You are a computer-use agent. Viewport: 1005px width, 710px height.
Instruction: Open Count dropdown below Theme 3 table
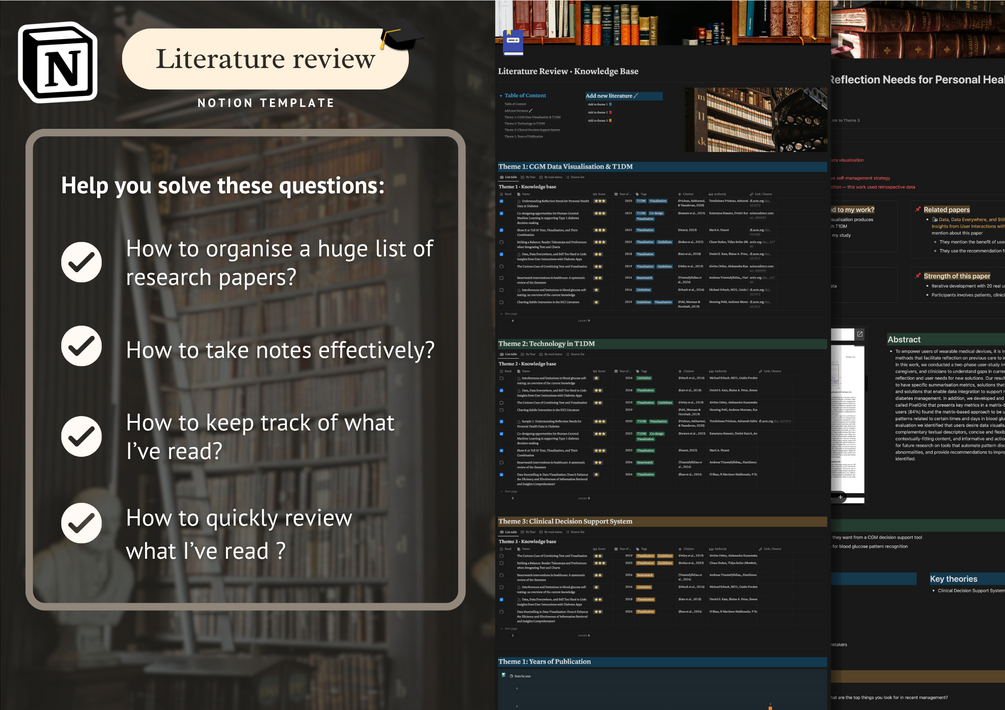pos(583,636)
